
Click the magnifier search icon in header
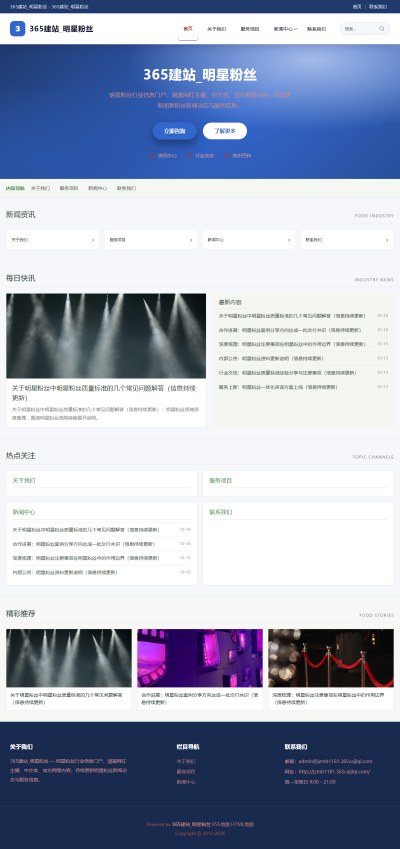(x=382, y=29)
